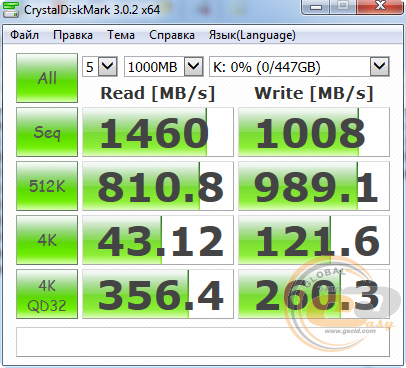Click the 4K read result 43.12
Screen dimensions: 406x368
click(x=158, y=240)
